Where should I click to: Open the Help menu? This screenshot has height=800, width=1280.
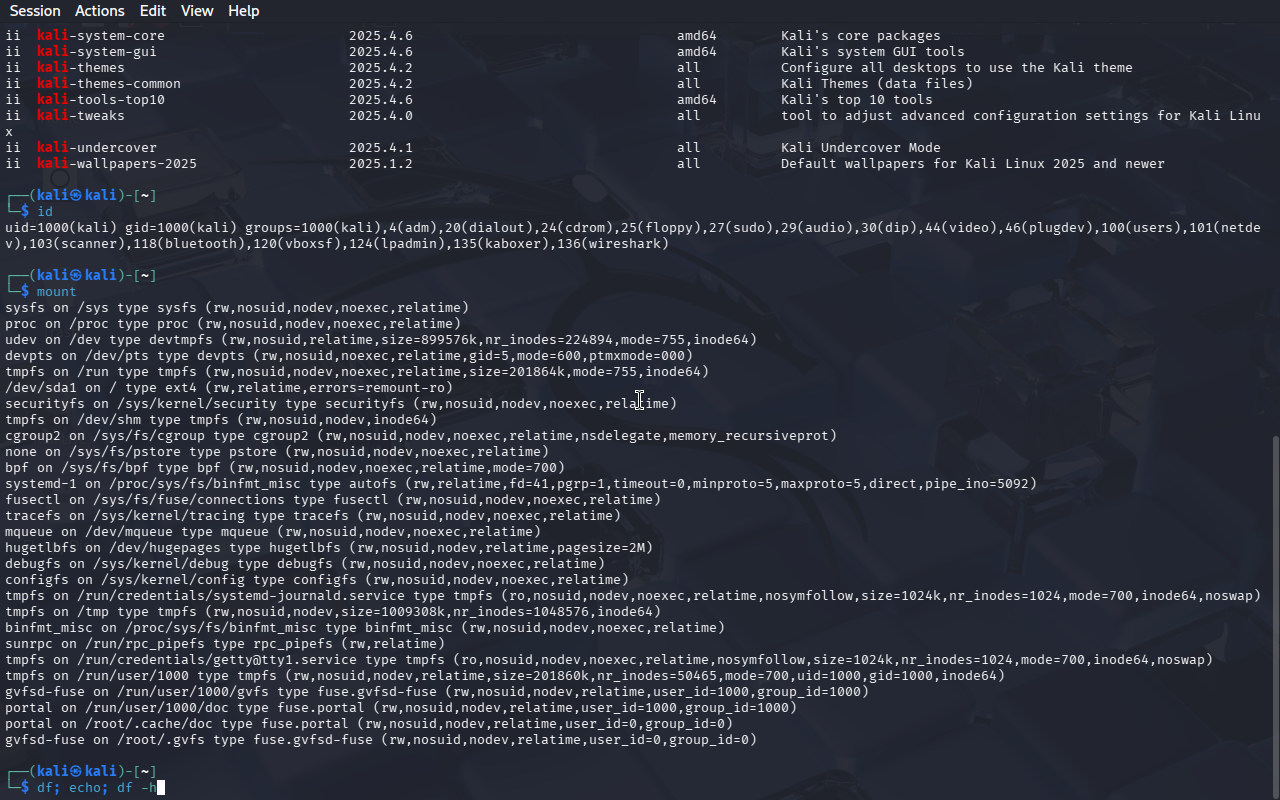[243, 11]
